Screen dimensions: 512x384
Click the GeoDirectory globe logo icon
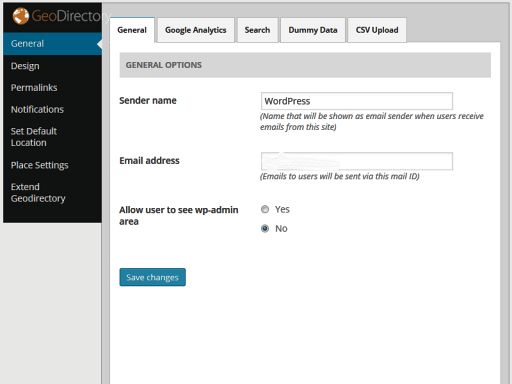[x=21, y=16]
